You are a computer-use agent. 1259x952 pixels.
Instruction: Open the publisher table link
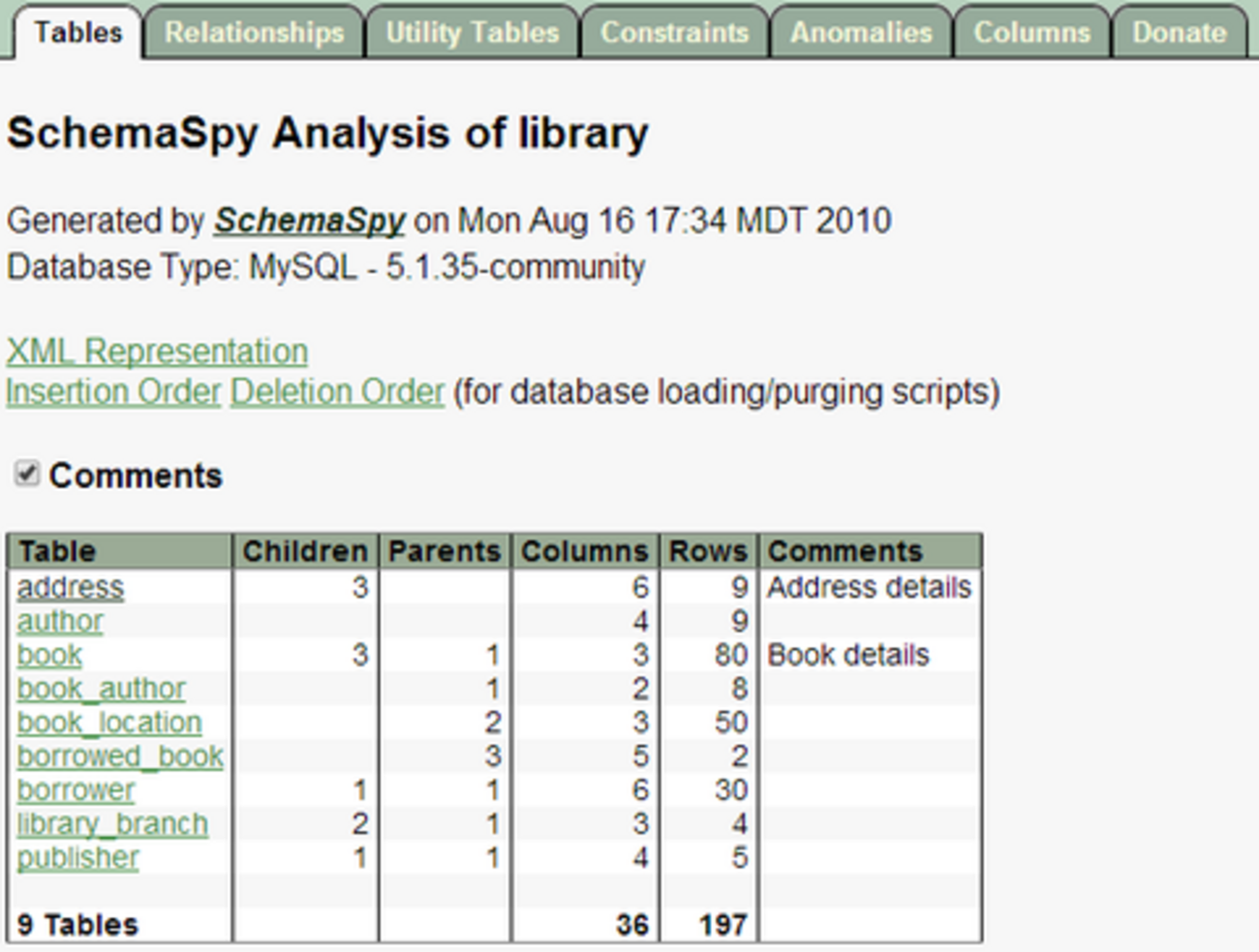pos(77,858)
